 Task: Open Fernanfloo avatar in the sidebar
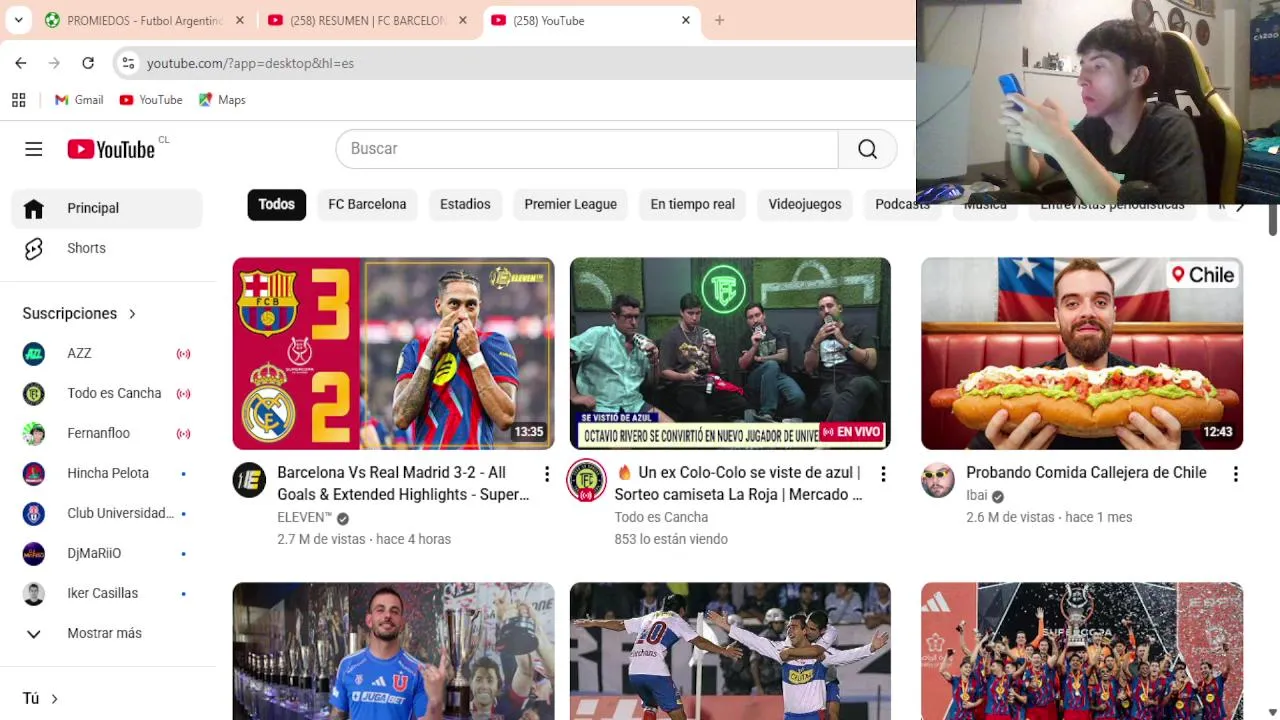click(34, 433)
